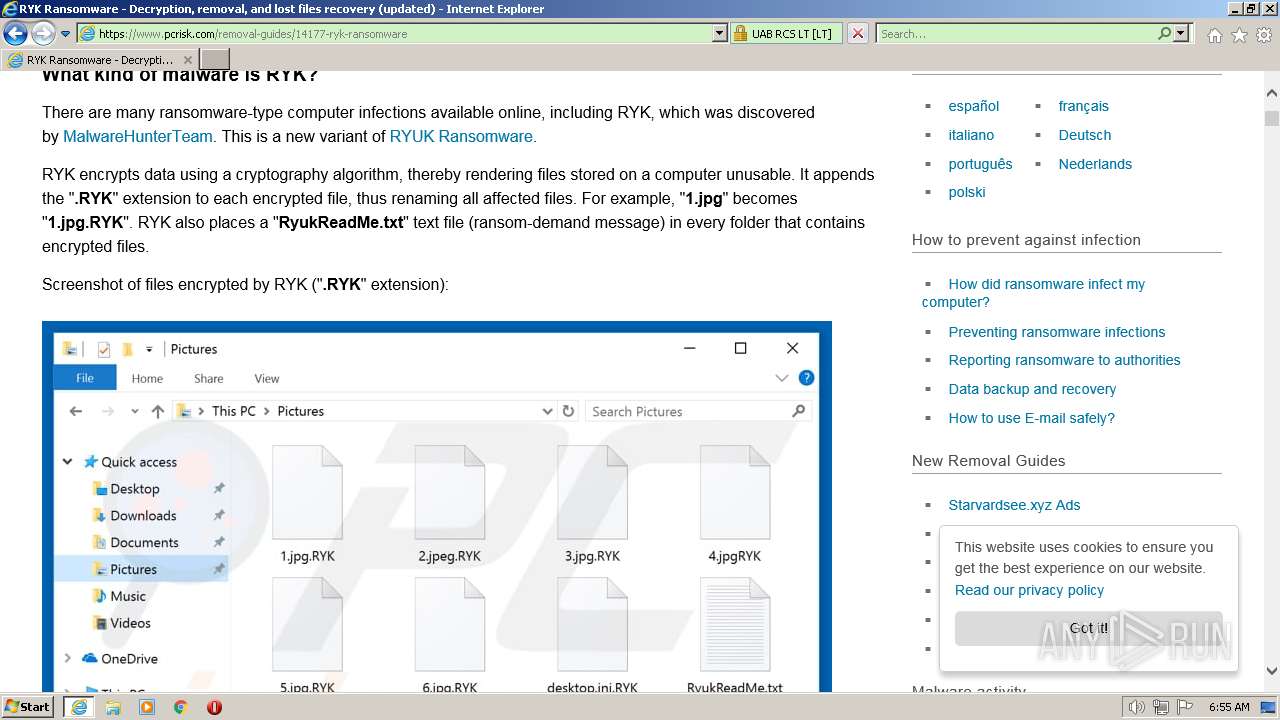Switch language to Nederlands
Viewport: 1280px width, 720px height.
(x=1095, y=164)
